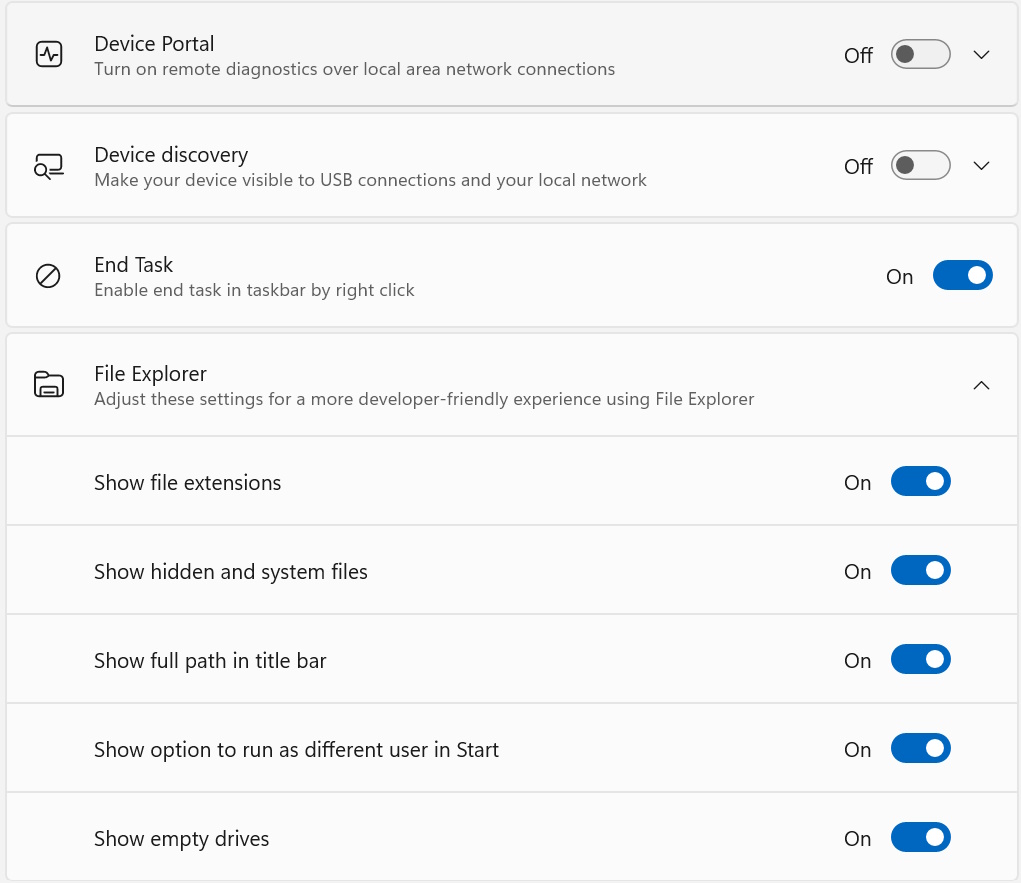
Task: Expand the Device Portal section
Action: pos(981,55)
